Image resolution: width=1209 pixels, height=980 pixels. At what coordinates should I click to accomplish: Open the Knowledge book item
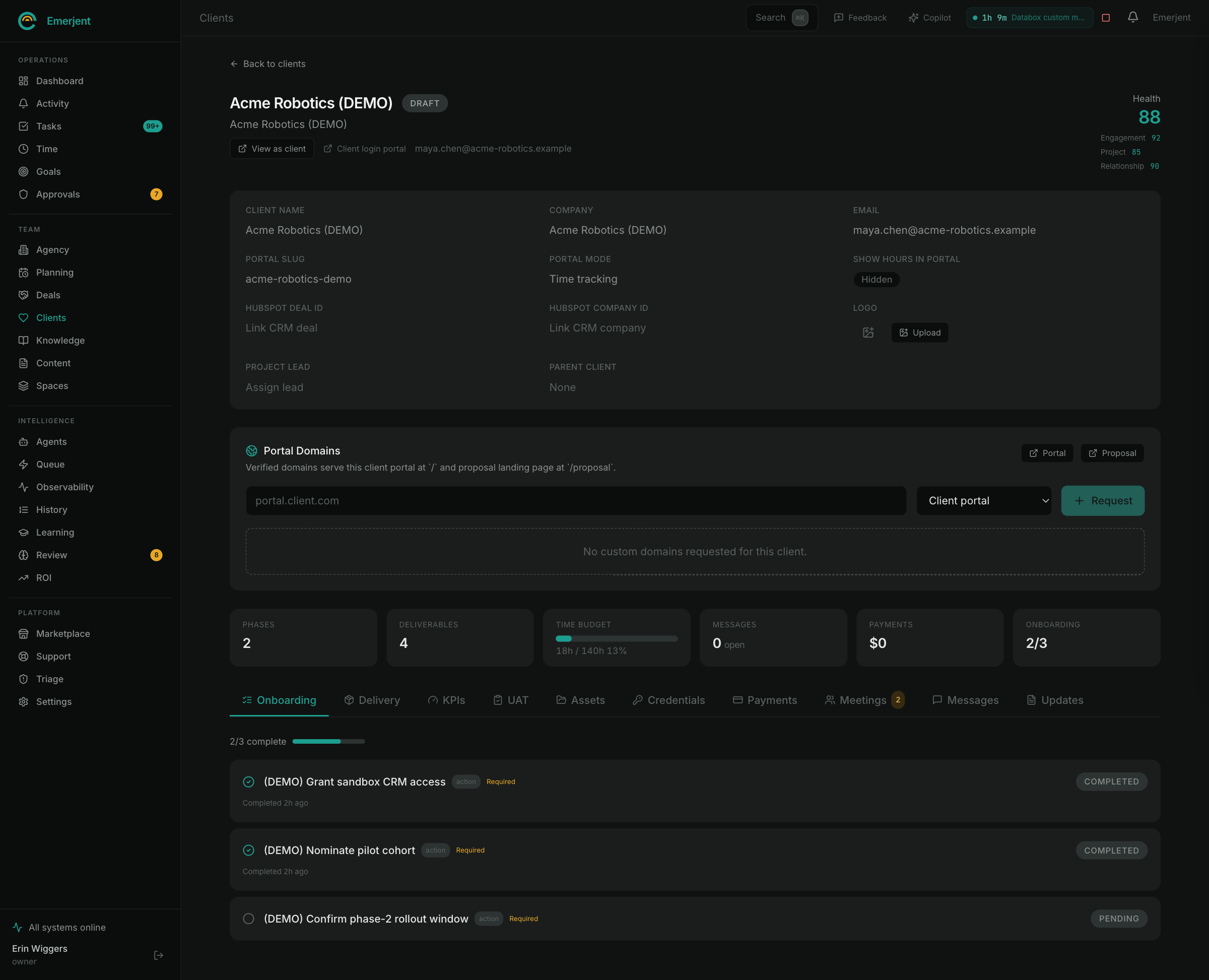coord(90,340)
